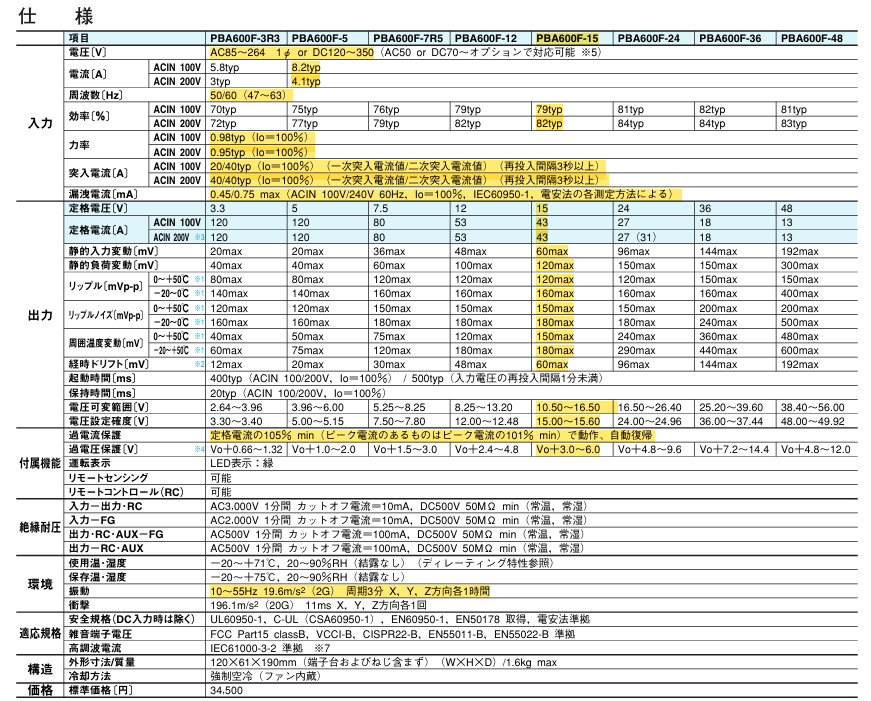Click the Vo+0.66~1.32 overvoltage value

[x=246, y=449]
